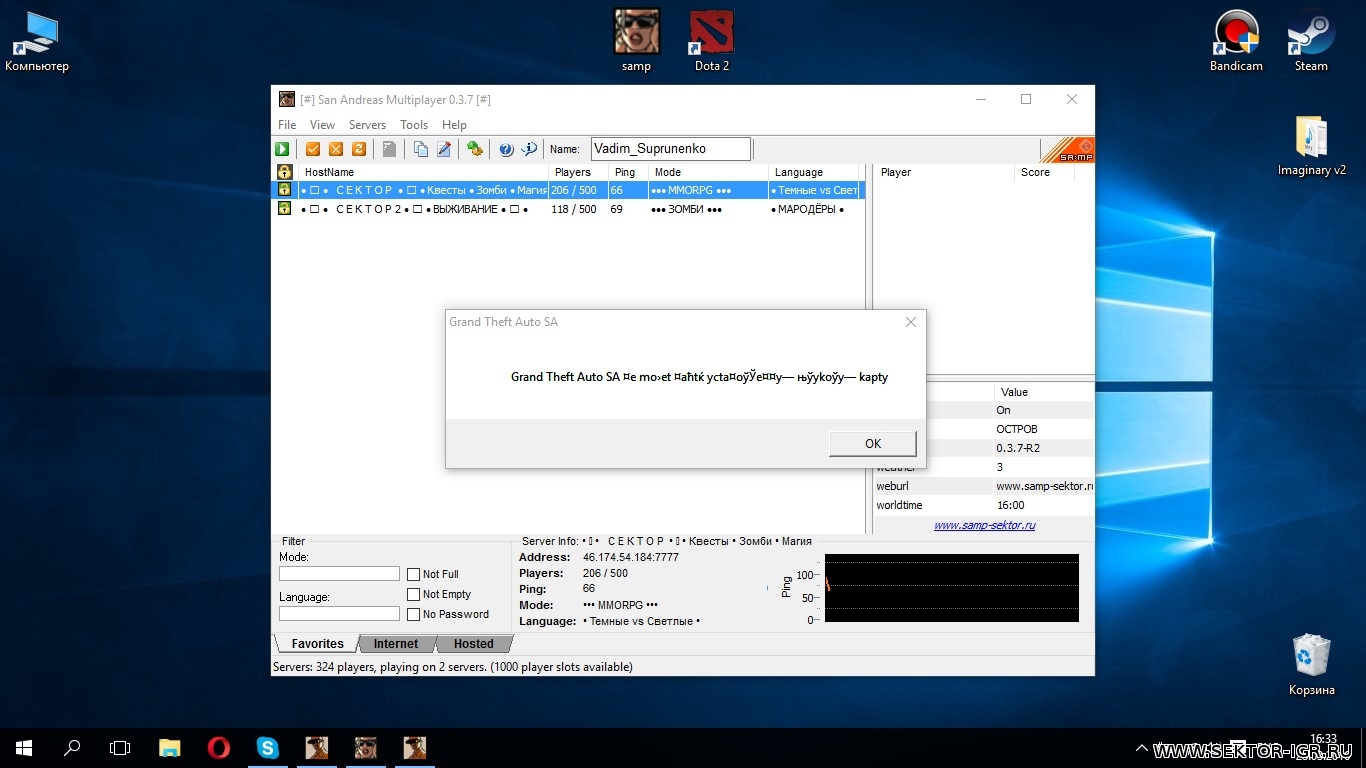Screen dimensions: 1366x768
Task: Click the lock icon column header
Action: 285,172
